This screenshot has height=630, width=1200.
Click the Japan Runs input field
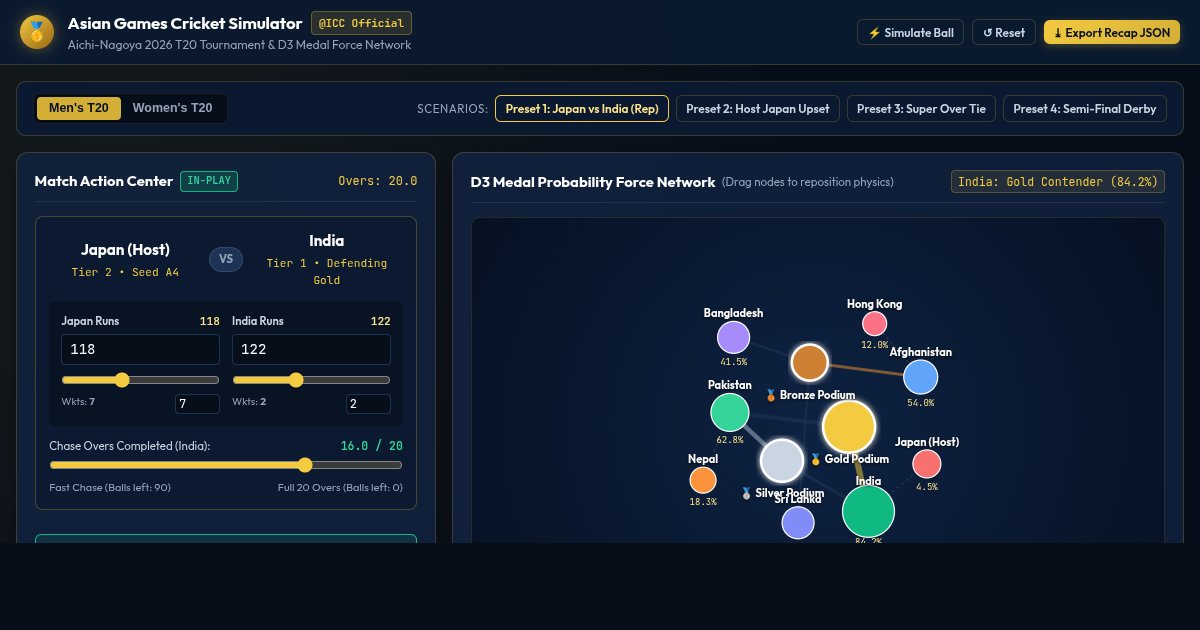pos(141,349)
